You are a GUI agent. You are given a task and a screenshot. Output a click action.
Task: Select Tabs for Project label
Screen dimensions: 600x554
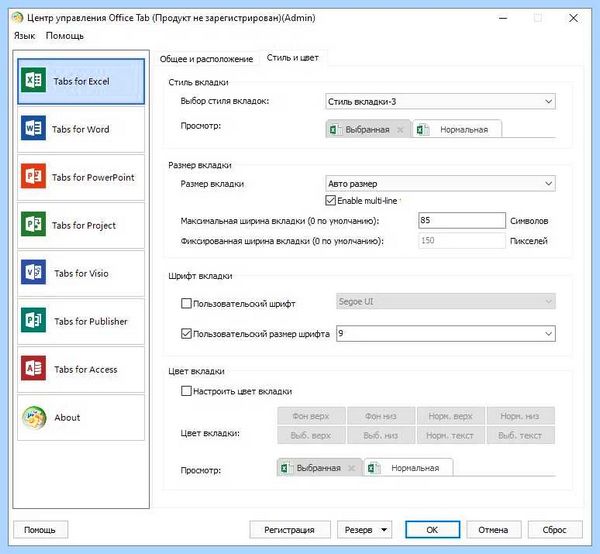(x=84, y=226)
